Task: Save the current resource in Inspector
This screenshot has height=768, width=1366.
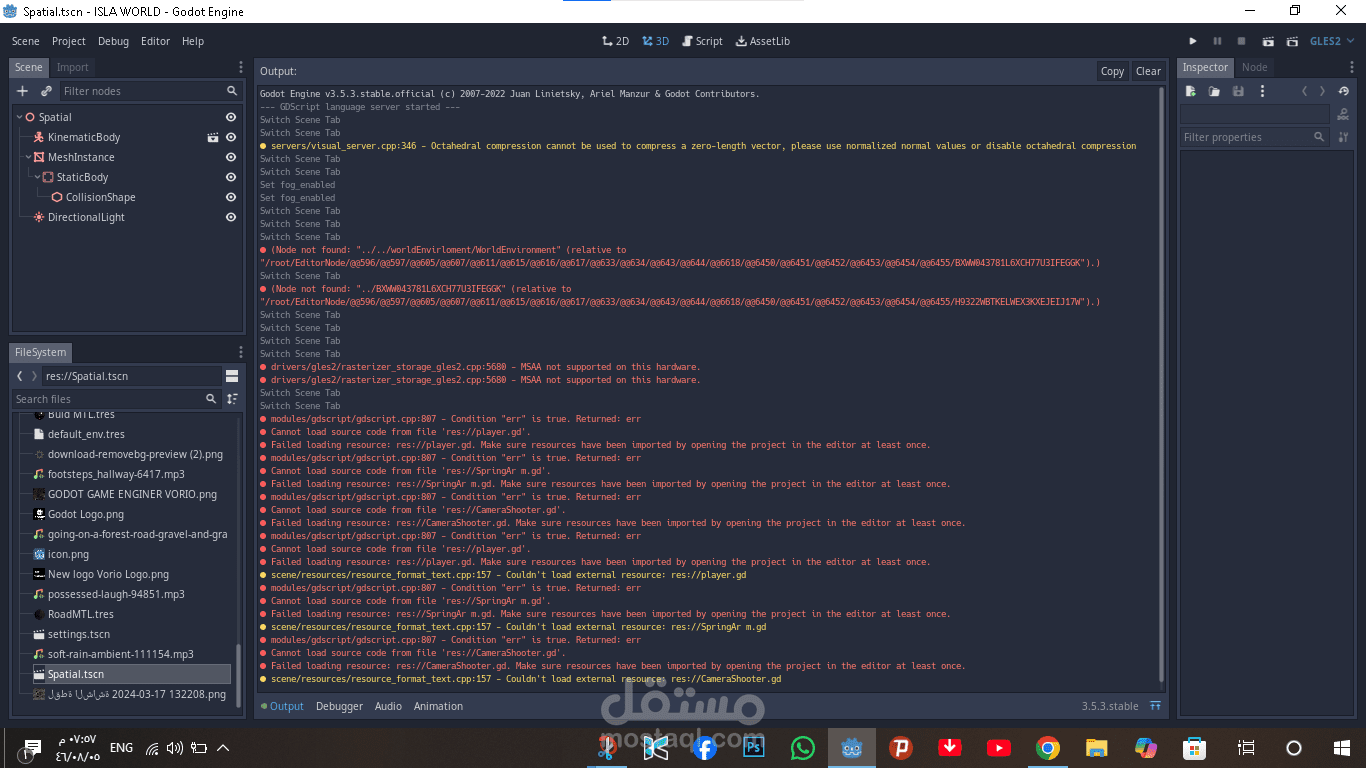Action: pos(1238,91)
